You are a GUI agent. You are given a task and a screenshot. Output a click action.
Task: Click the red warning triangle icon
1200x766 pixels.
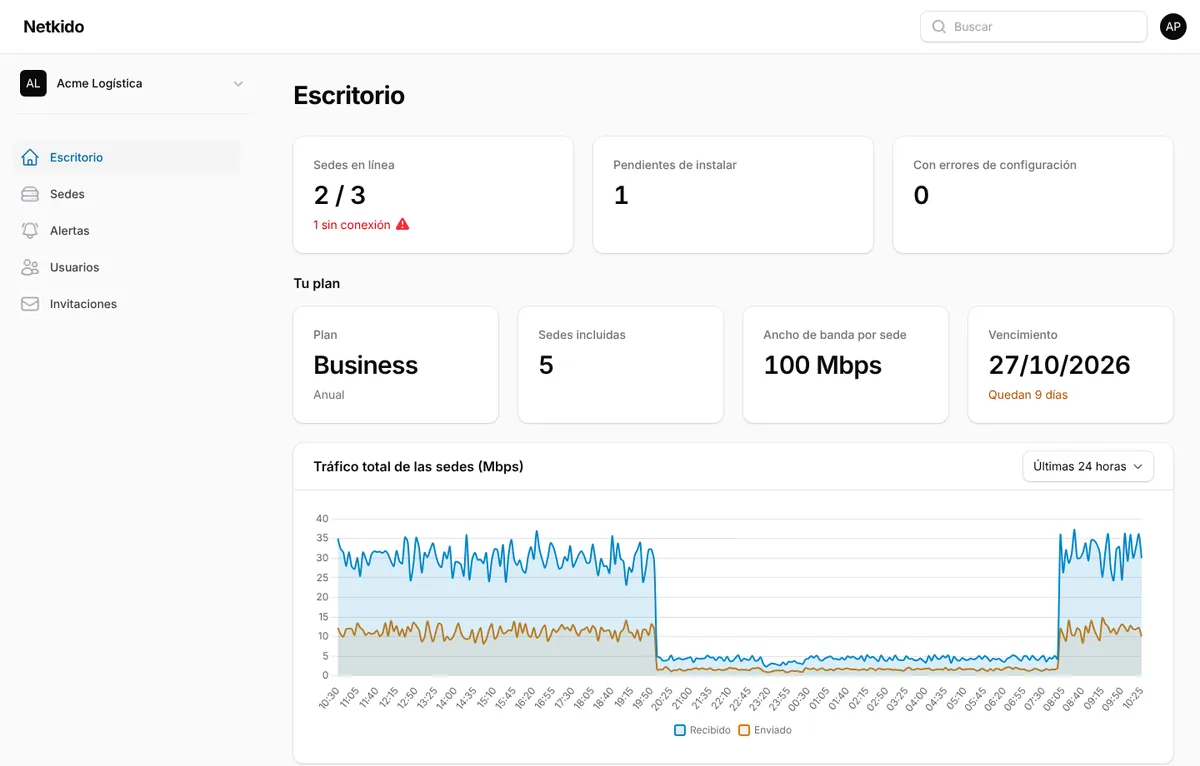[x=402, y=225]
